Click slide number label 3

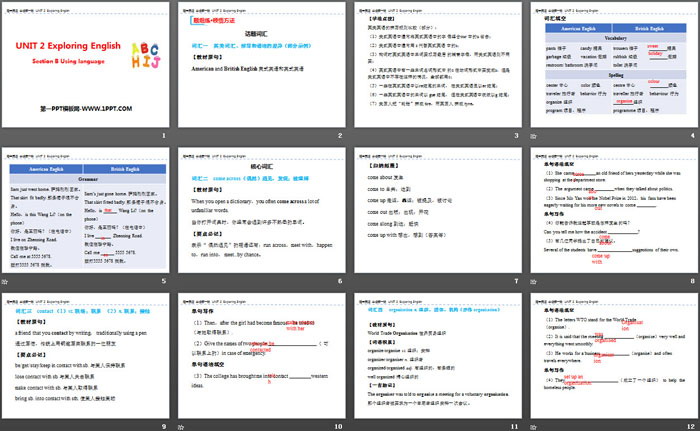tap(517, 135)
